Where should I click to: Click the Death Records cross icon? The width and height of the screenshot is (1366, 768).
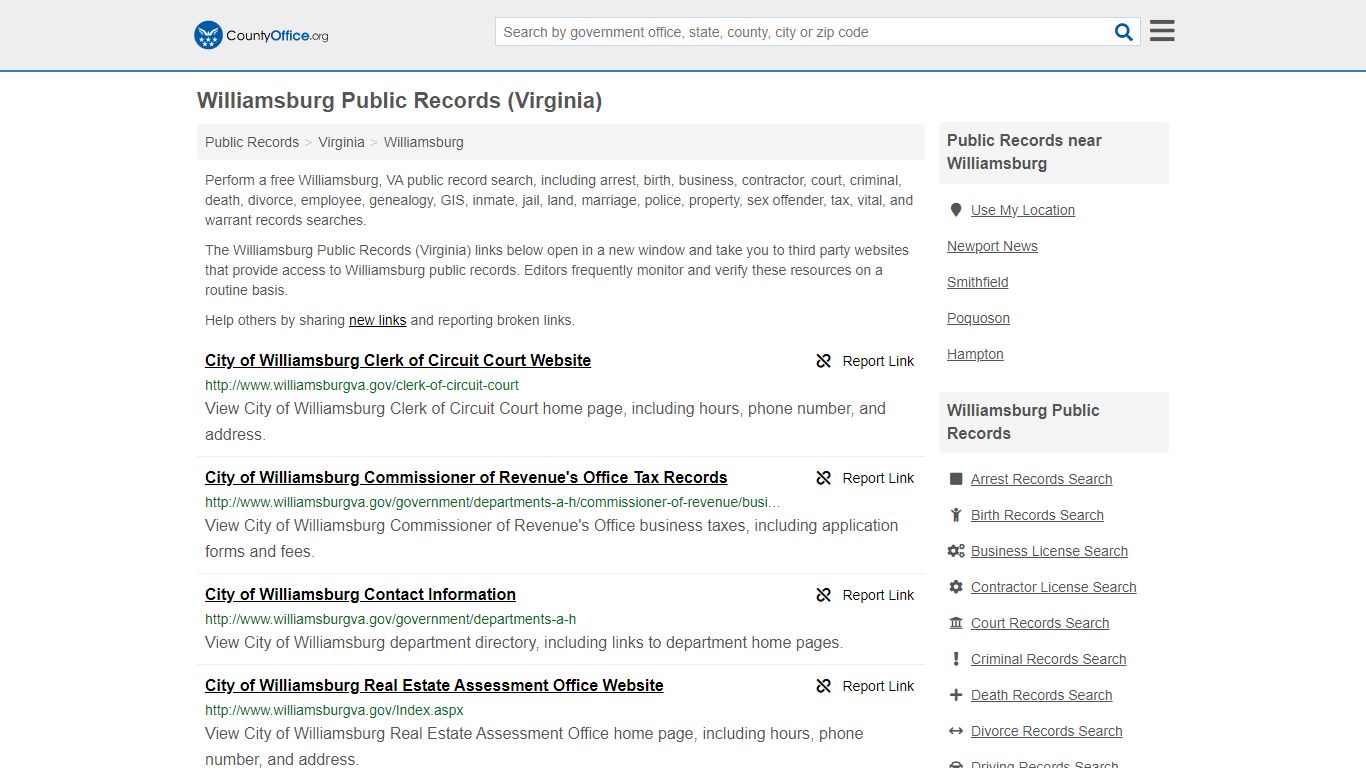[956, 695]
